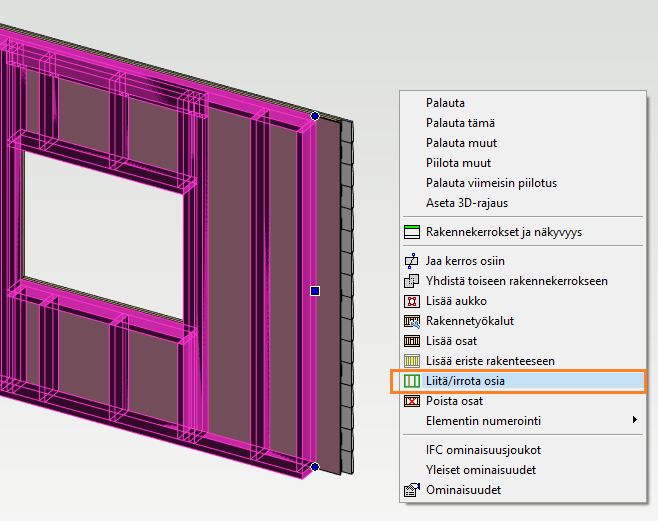The height and width of the screenshot is (521, 658).
Task: Open Rakennetyökalut via its icon
Action: pos(411,321)
